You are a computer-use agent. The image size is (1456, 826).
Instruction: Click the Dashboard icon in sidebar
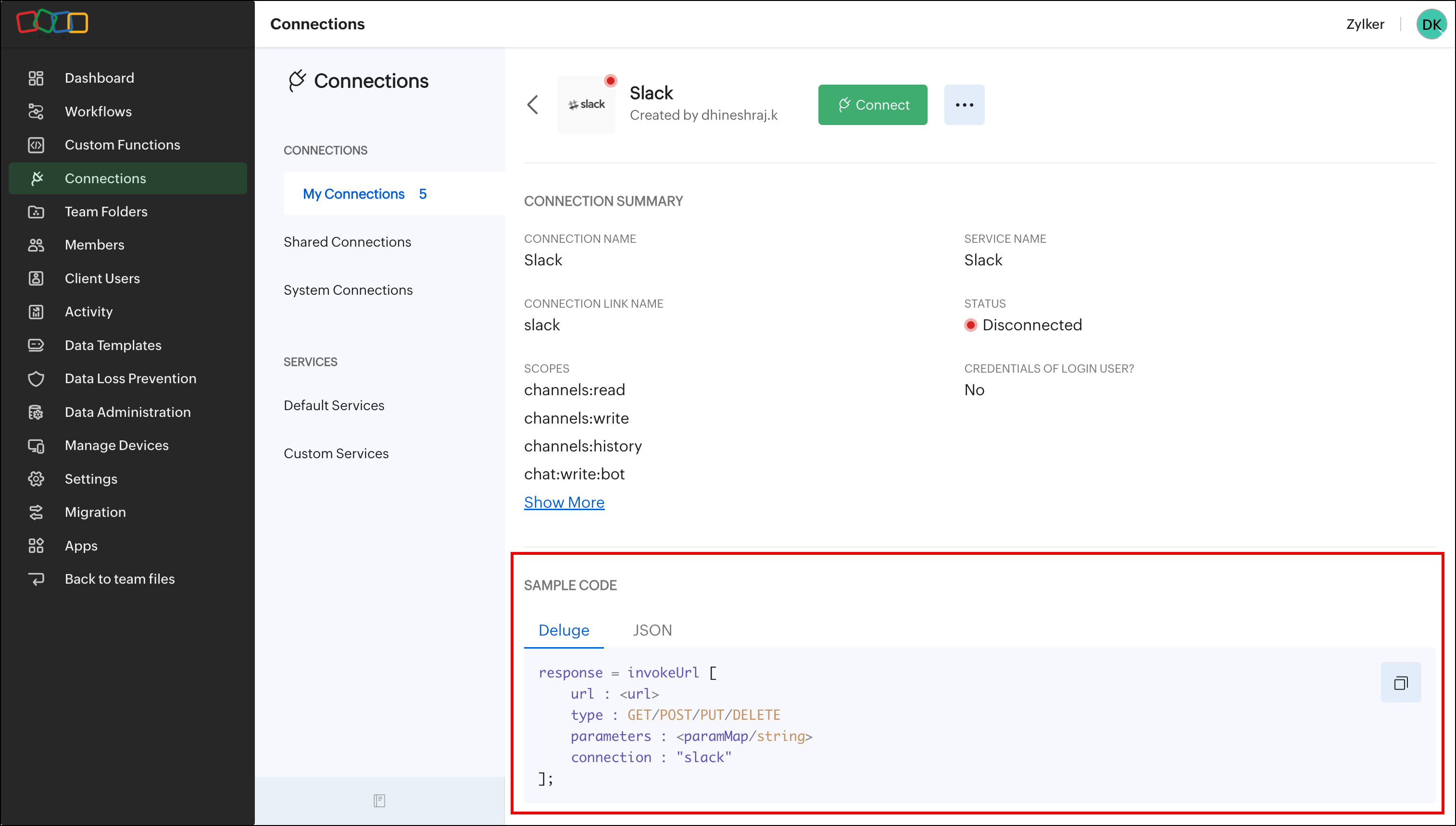click(36, 78)
